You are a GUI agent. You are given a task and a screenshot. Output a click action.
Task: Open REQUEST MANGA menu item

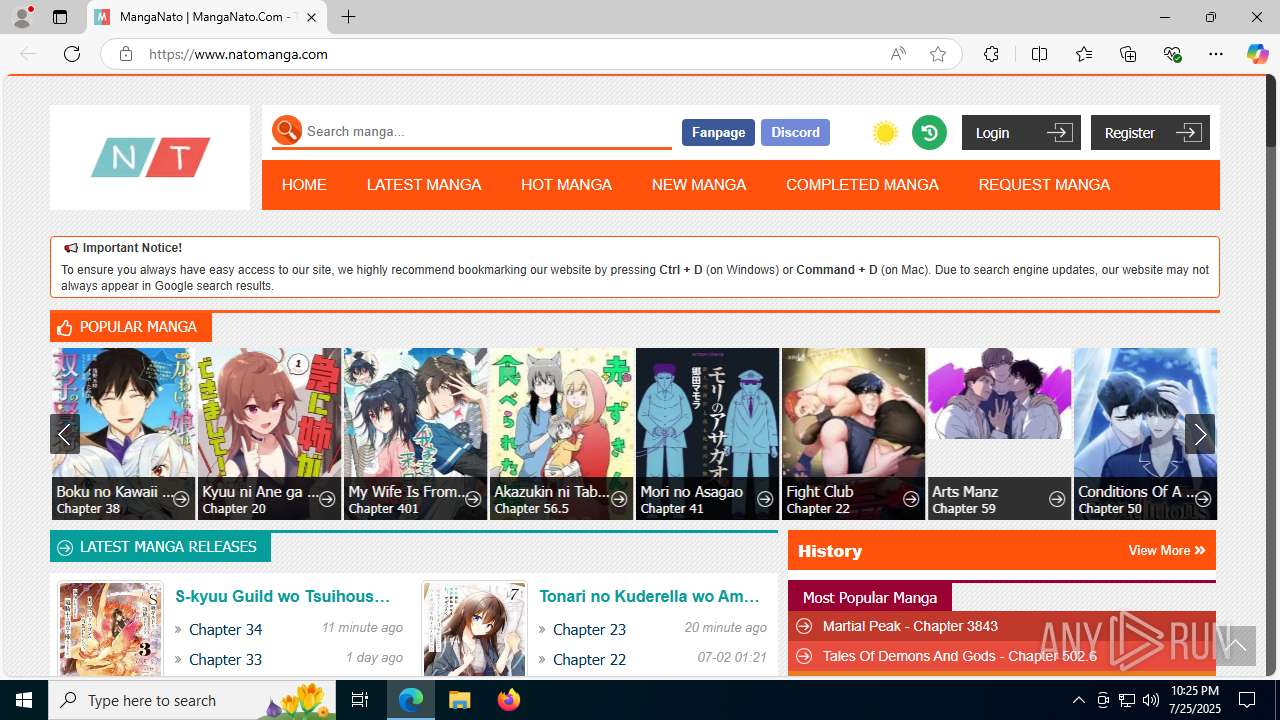(x=1044, y=185)
